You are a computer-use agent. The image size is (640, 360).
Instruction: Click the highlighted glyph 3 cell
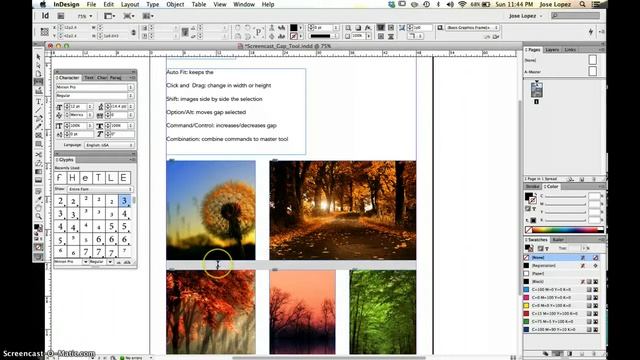[124, 200]
